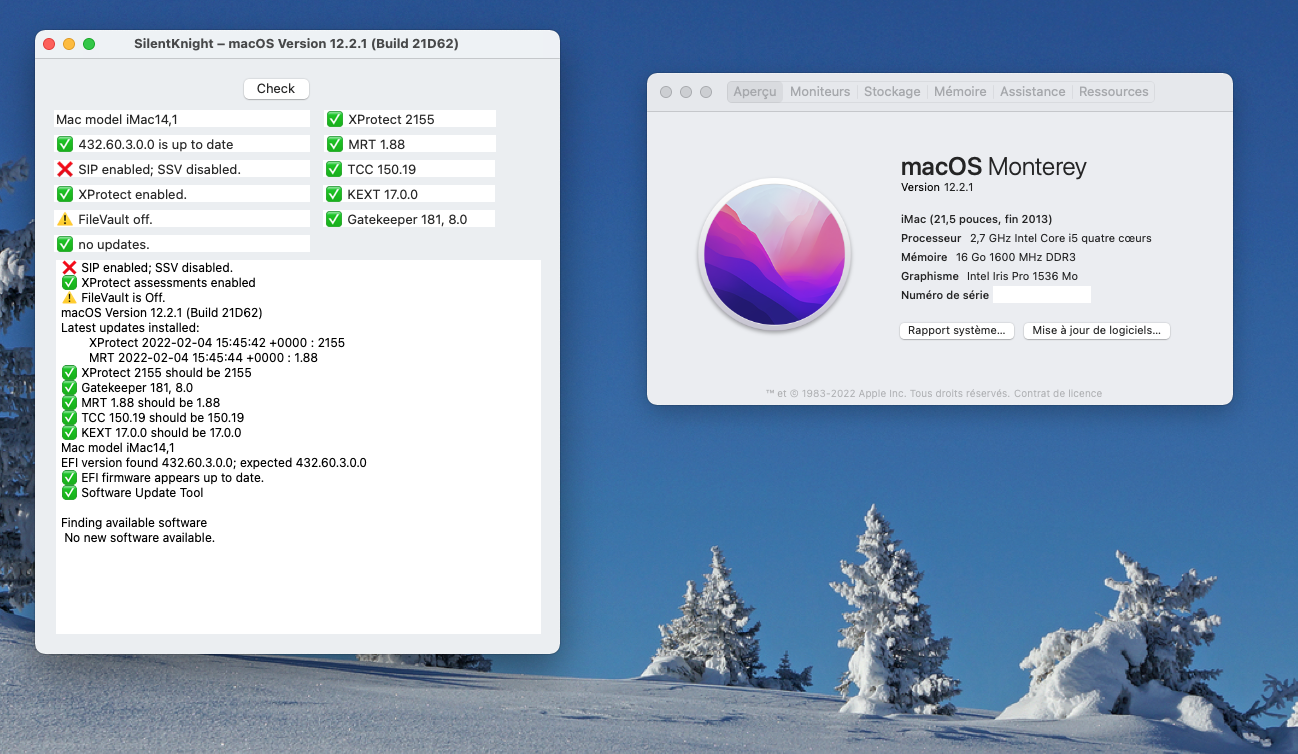Viewport: 1298px width, 754px height.
Task: Click green checkmark beside 'no updates.' field
Action: (x=65, y=244)
